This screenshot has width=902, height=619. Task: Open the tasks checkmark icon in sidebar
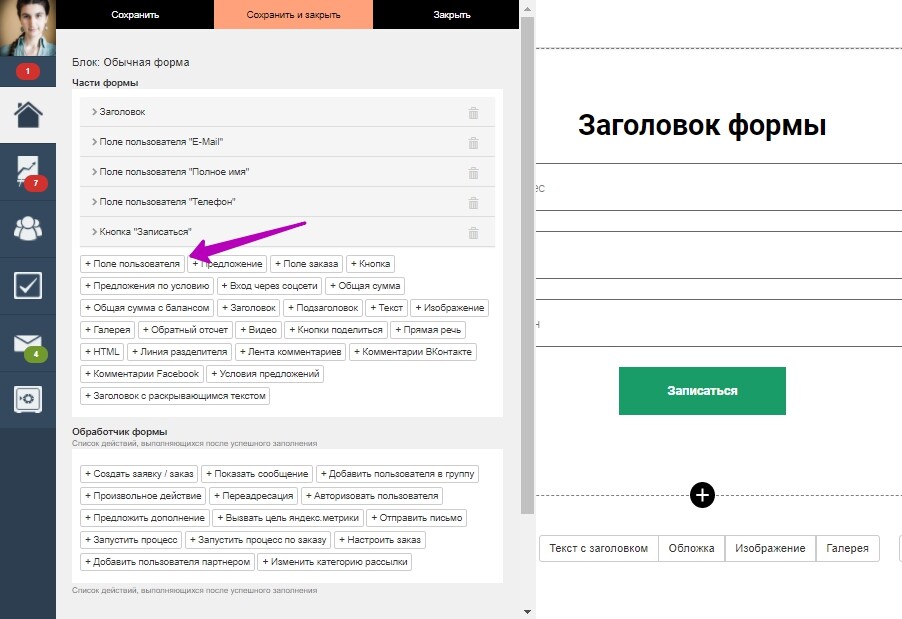28,285
